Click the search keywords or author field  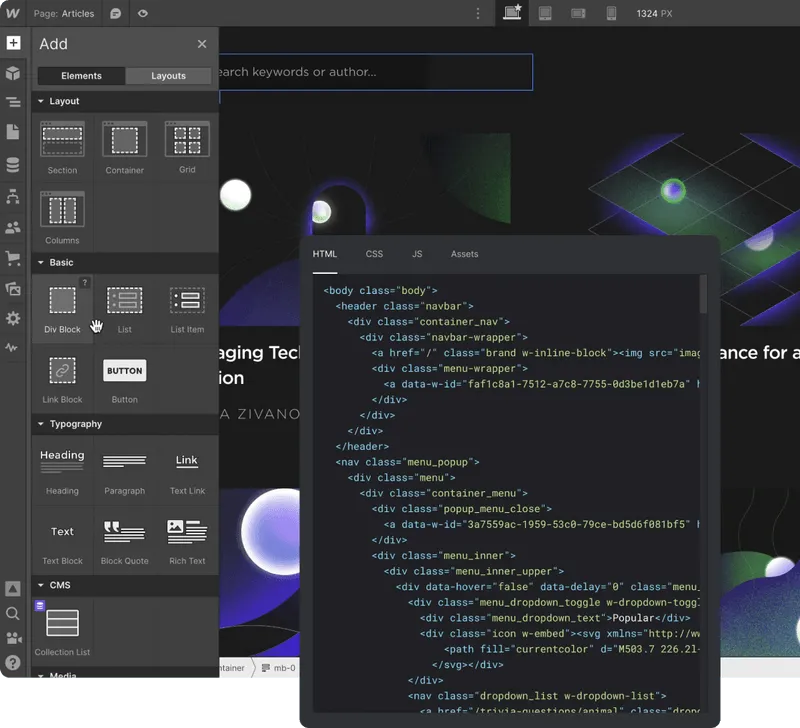pyautogui.click(x=376, y=72)
